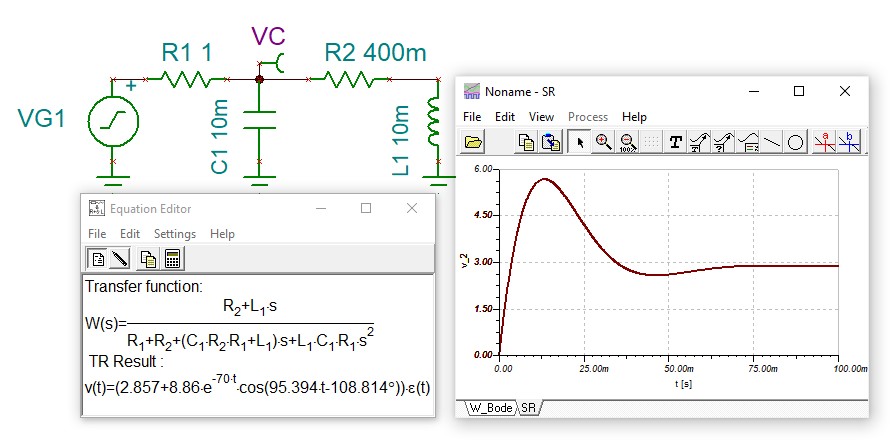The height and width of the screenshot is (440, 893).
Task: Switch to the W_Bode tab
Action: [486, 408]
